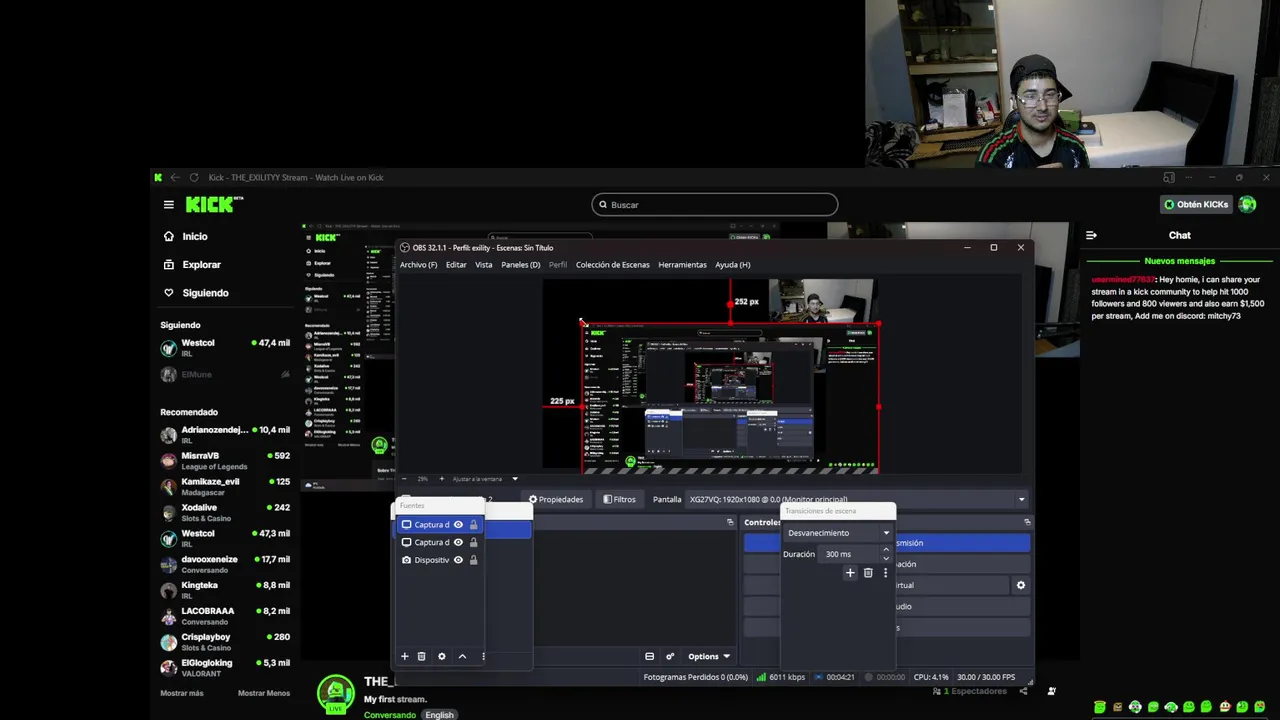Viewport: 1280px width, 720px height.
Task: Open virtual camera settings gear
Action: click(x=1020, y=585)
